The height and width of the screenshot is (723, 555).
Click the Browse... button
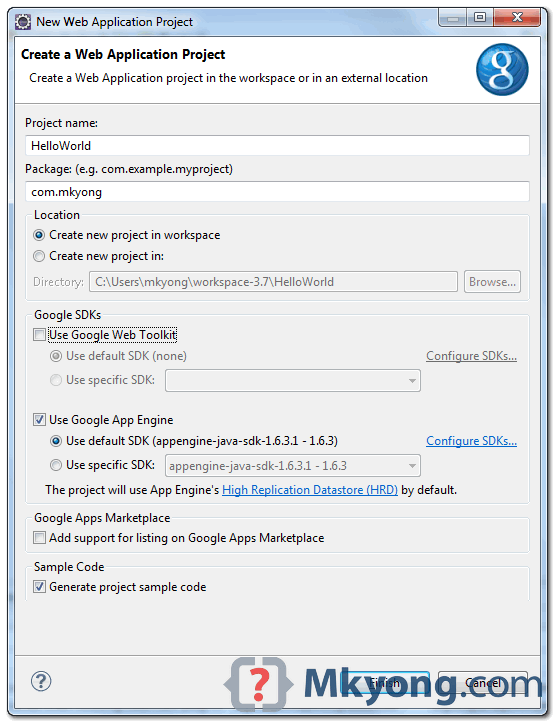click(492, 282)
